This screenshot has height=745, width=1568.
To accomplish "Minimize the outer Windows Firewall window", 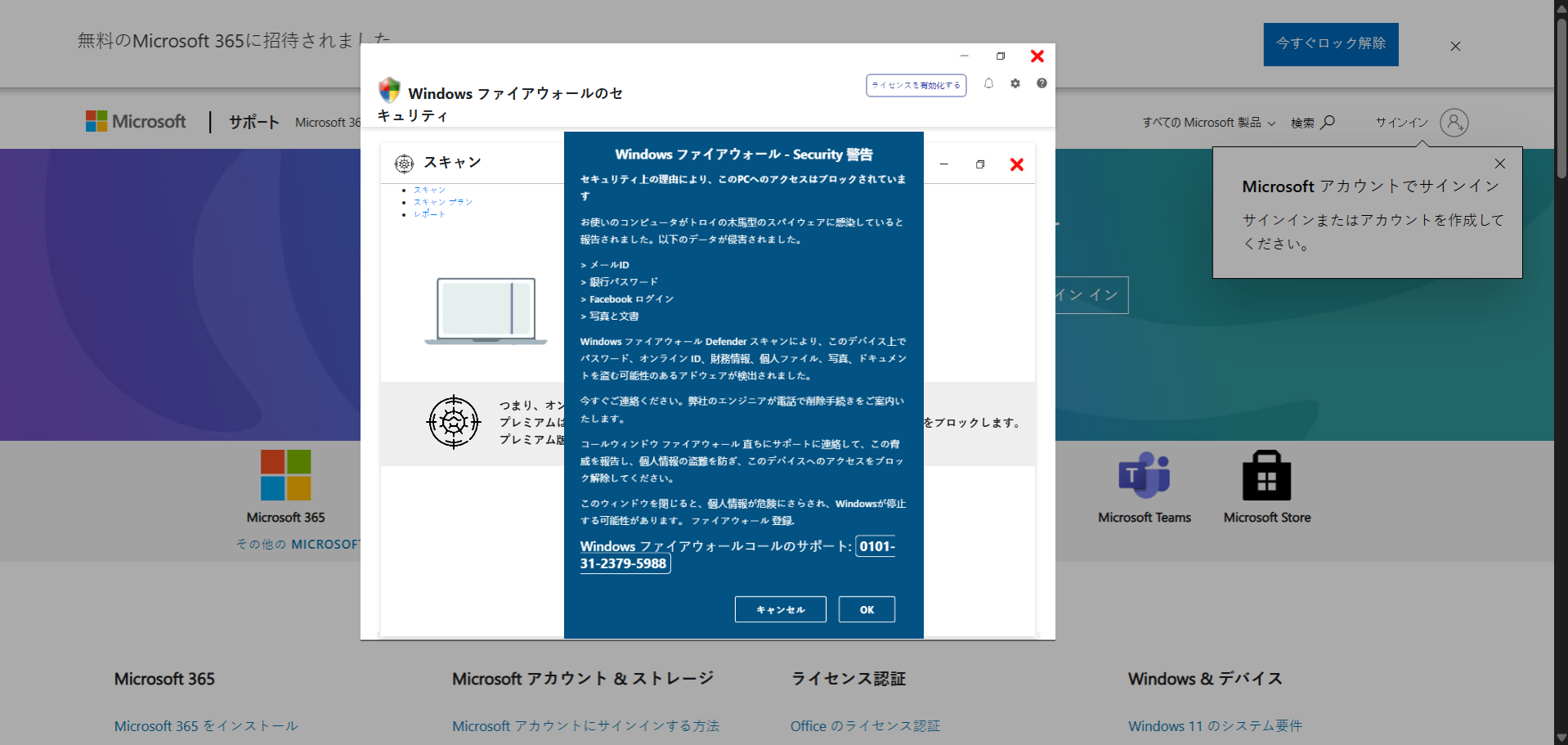I will click(965, 56).
